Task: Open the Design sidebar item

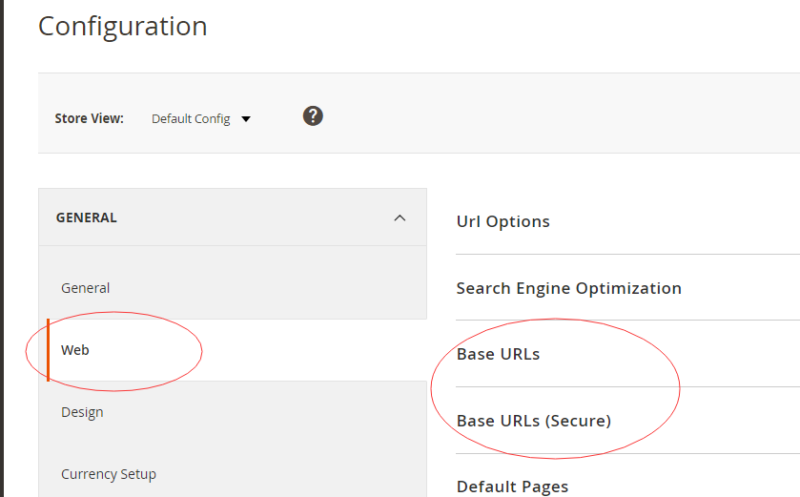Action: coord(82,412)
